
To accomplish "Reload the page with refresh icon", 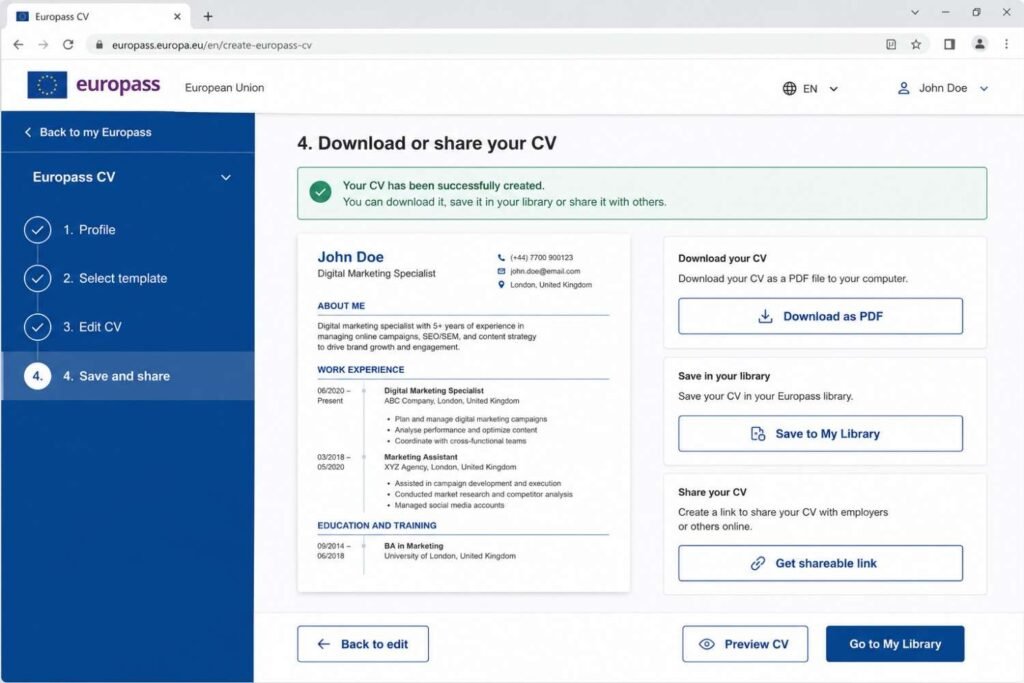I will (68, 44).
